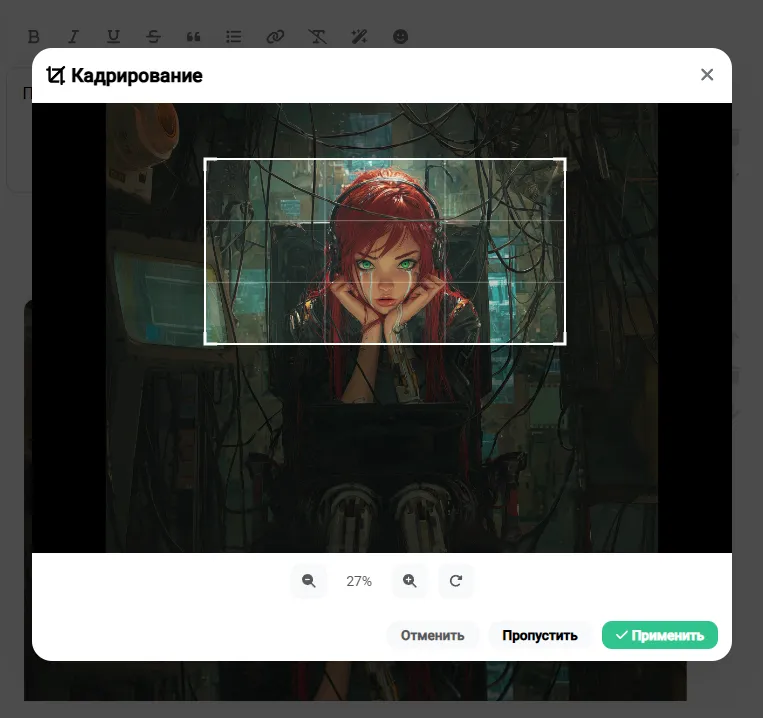Insert a bulleted list
This screenshot has height=718, width=763.
[234, 36]
